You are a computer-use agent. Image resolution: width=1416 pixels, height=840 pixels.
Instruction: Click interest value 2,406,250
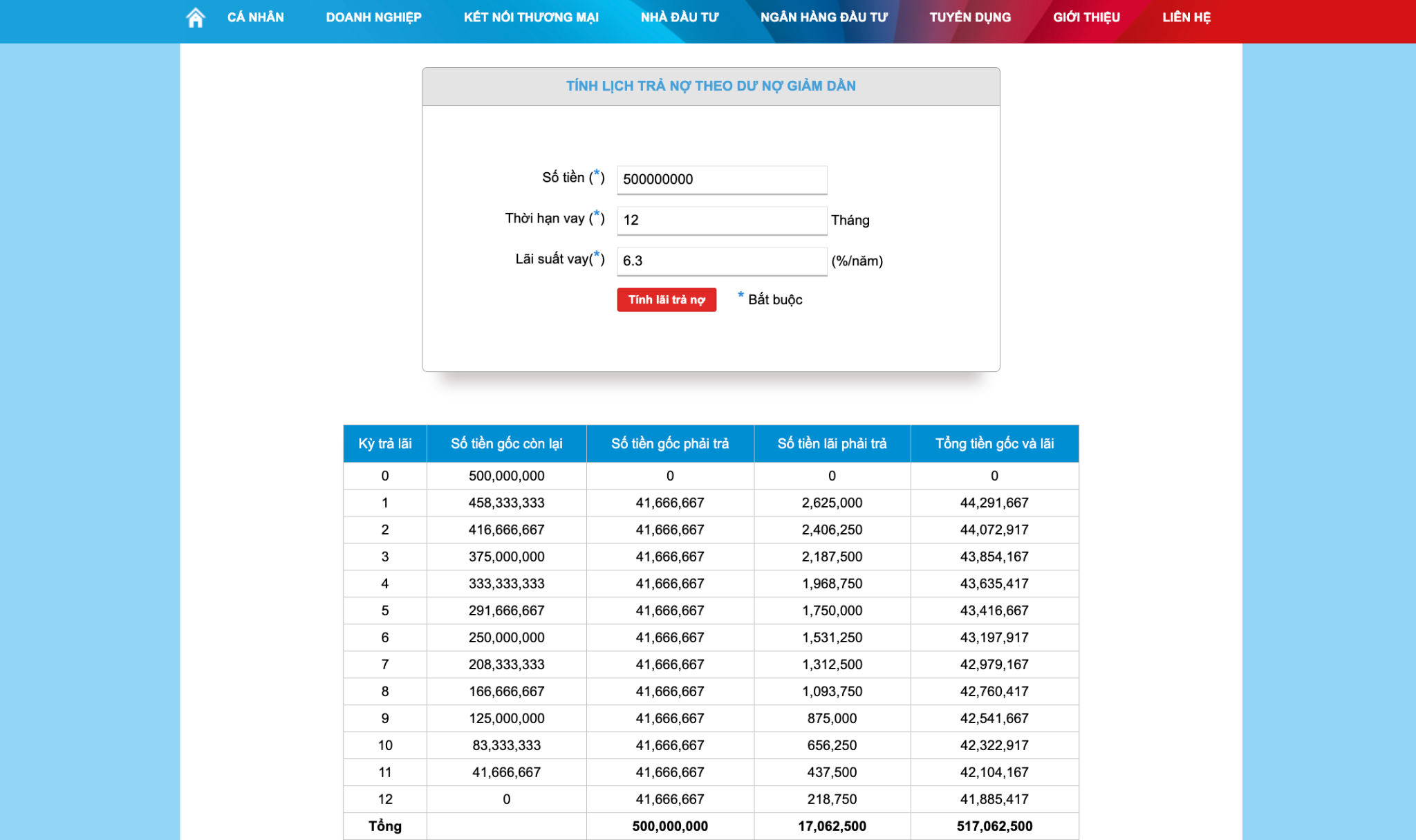pyautogui.click(x=832, y=530)
